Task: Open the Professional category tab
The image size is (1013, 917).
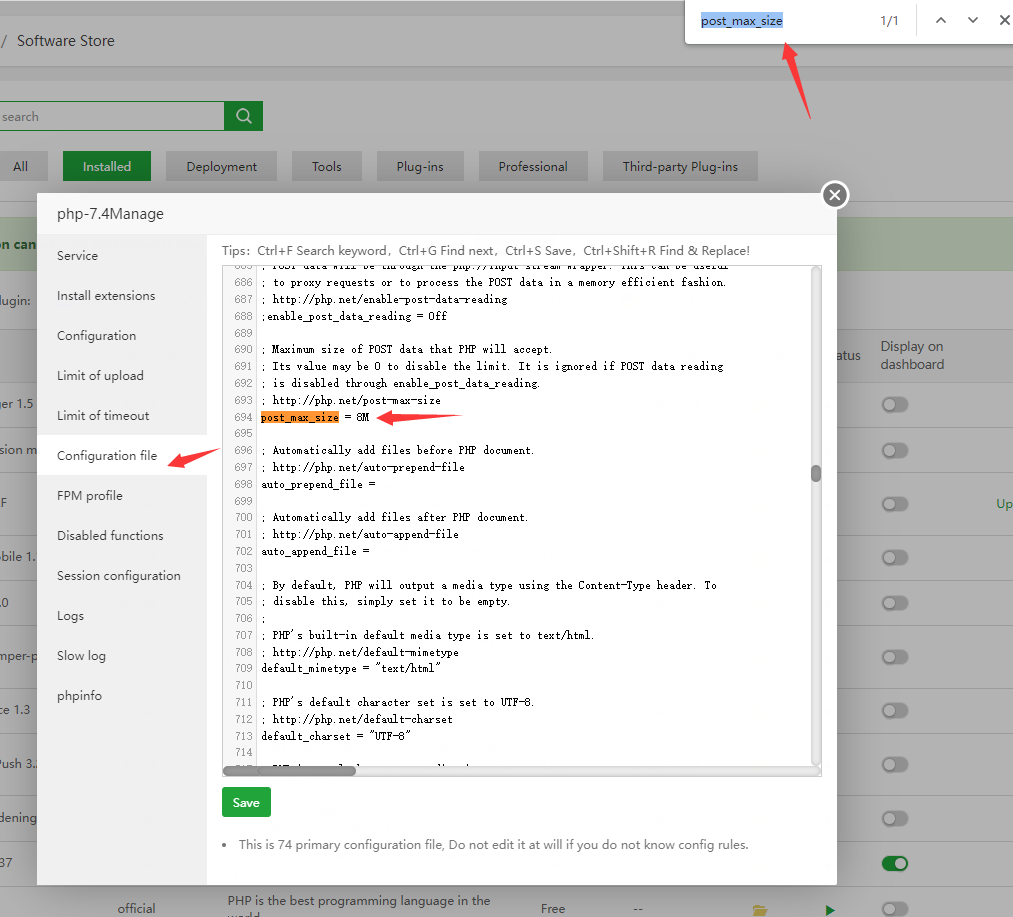Action: (x=533, y=167)
